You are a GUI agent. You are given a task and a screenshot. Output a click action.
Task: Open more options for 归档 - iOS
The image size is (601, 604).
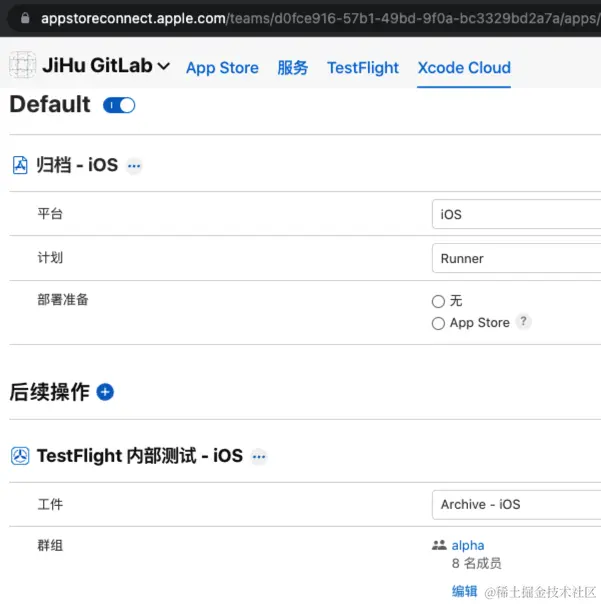point(134,166)
